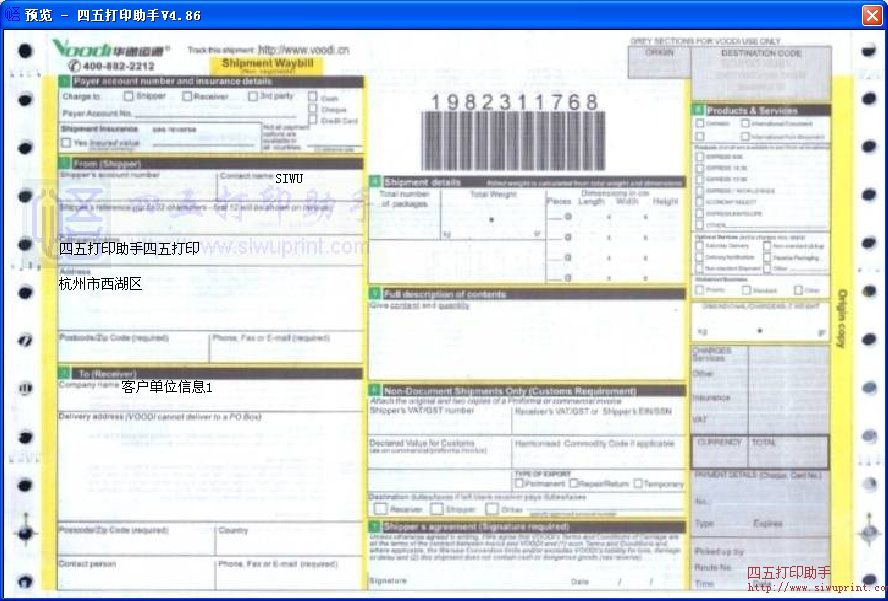This screenshot has width=888, height=601.
Task: Click the green marker beside Shipment details
Action: [x=375, y=182]
